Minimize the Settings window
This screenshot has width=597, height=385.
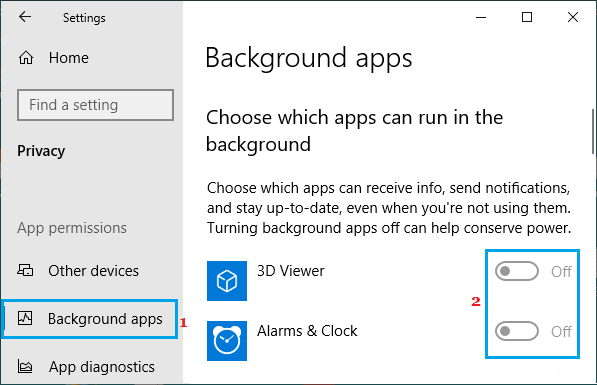(481, 17)
